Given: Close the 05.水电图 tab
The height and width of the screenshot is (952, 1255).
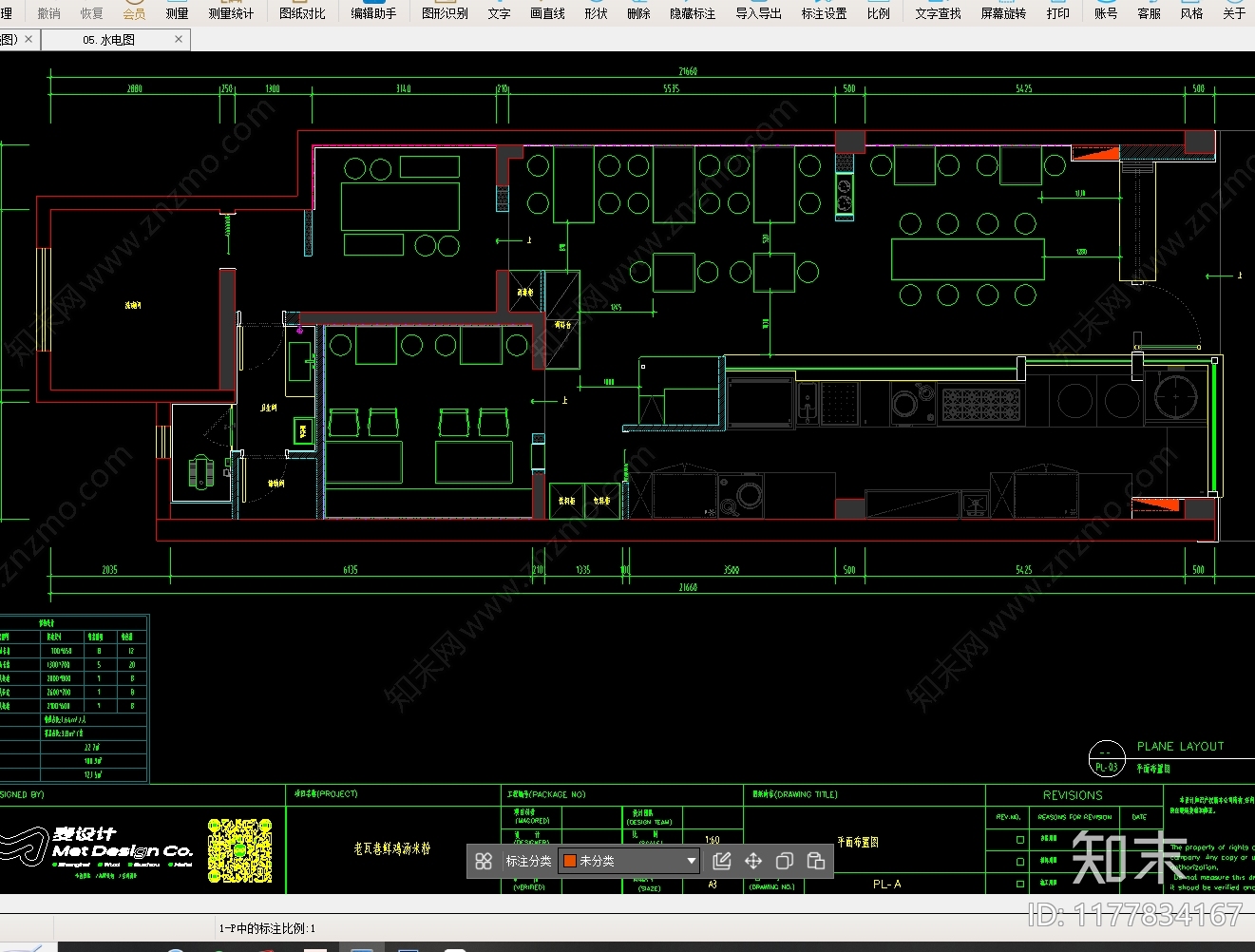Looking at the screenshot, I should [x=179, y=40].
